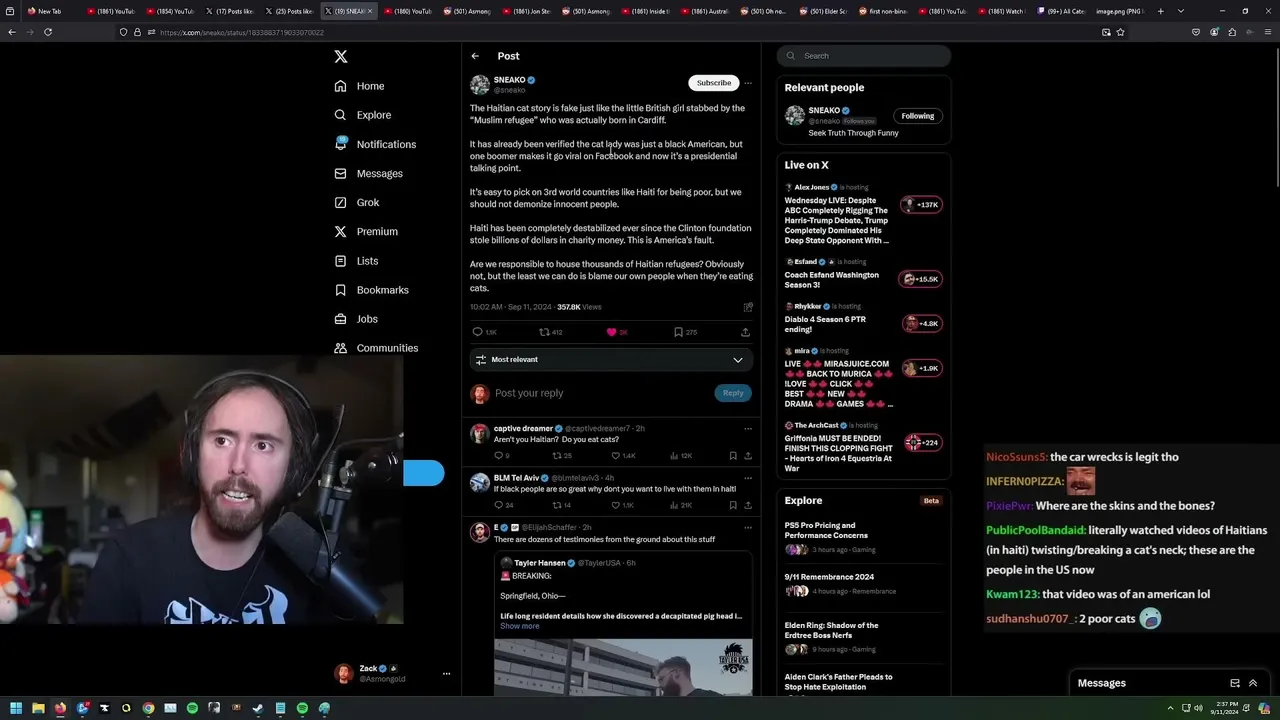Click the X logo in the sidebar
The width and height of the screenshot is (1280, 720).
pos(341,57)
